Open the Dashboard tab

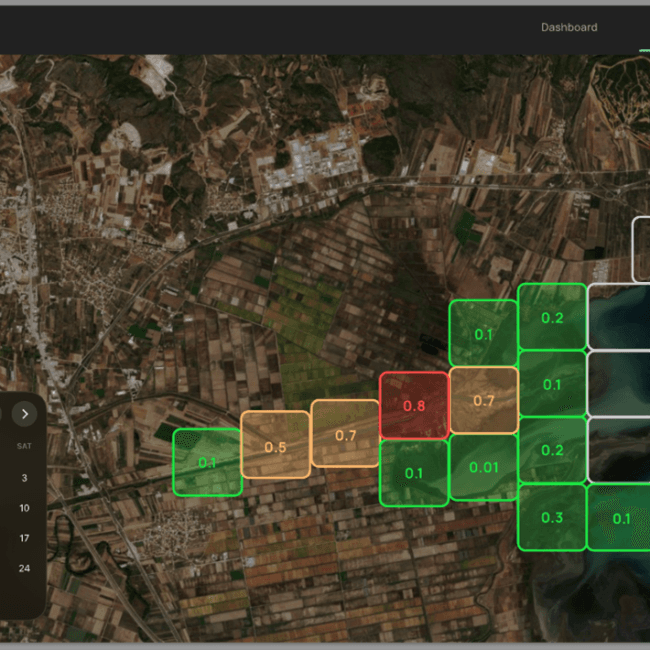[x=569, y=27]
